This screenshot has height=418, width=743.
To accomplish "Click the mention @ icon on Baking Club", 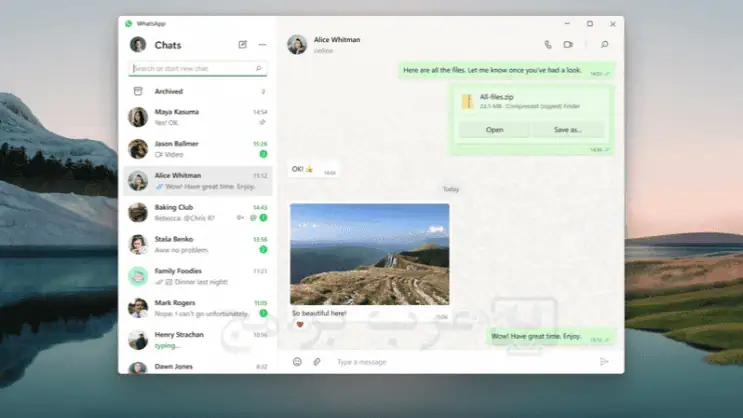I will pyautogui.click(x=253, y=218).
